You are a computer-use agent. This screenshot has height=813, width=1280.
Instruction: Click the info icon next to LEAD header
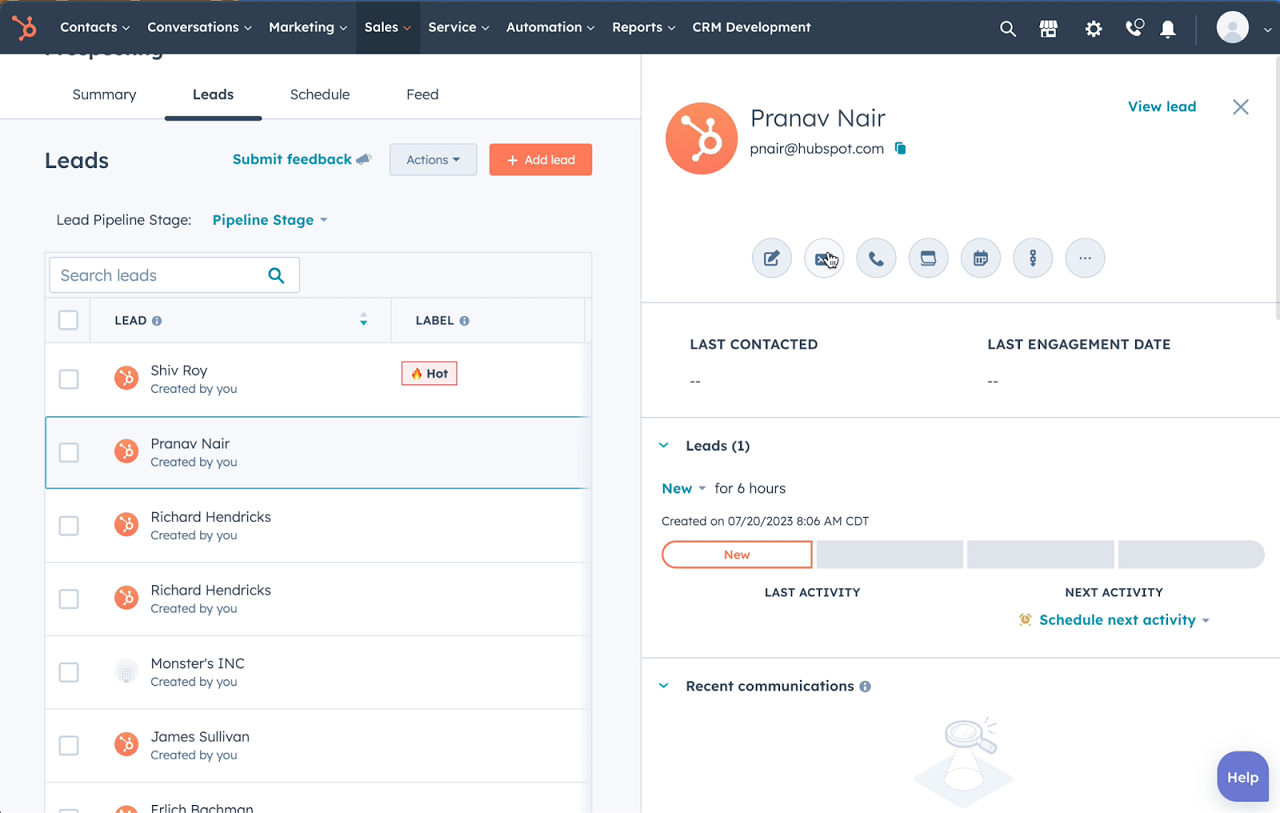[x=157, y=321]
